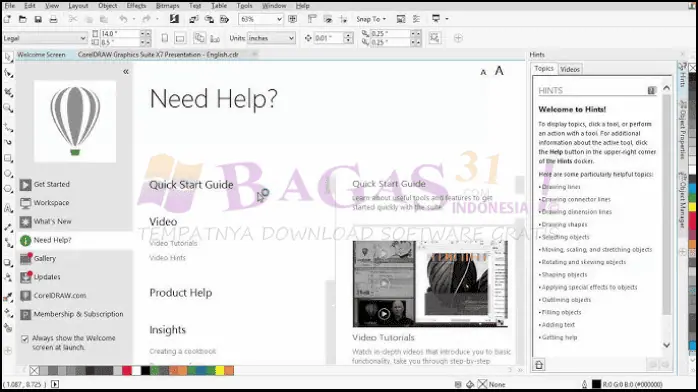Switch to the Videos tab in Hints
Screen dimensions: 698x392
click(570, 69)
